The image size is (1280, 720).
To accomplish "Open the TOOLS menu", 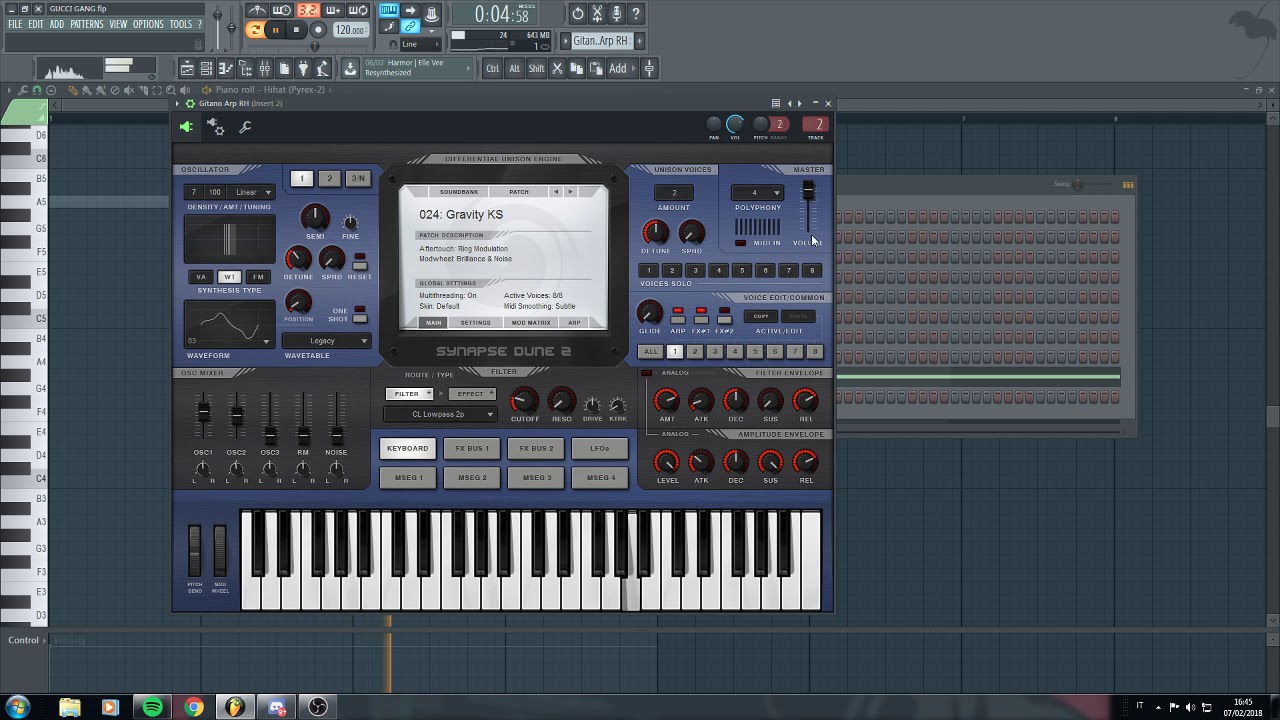I will coord(181,24).
